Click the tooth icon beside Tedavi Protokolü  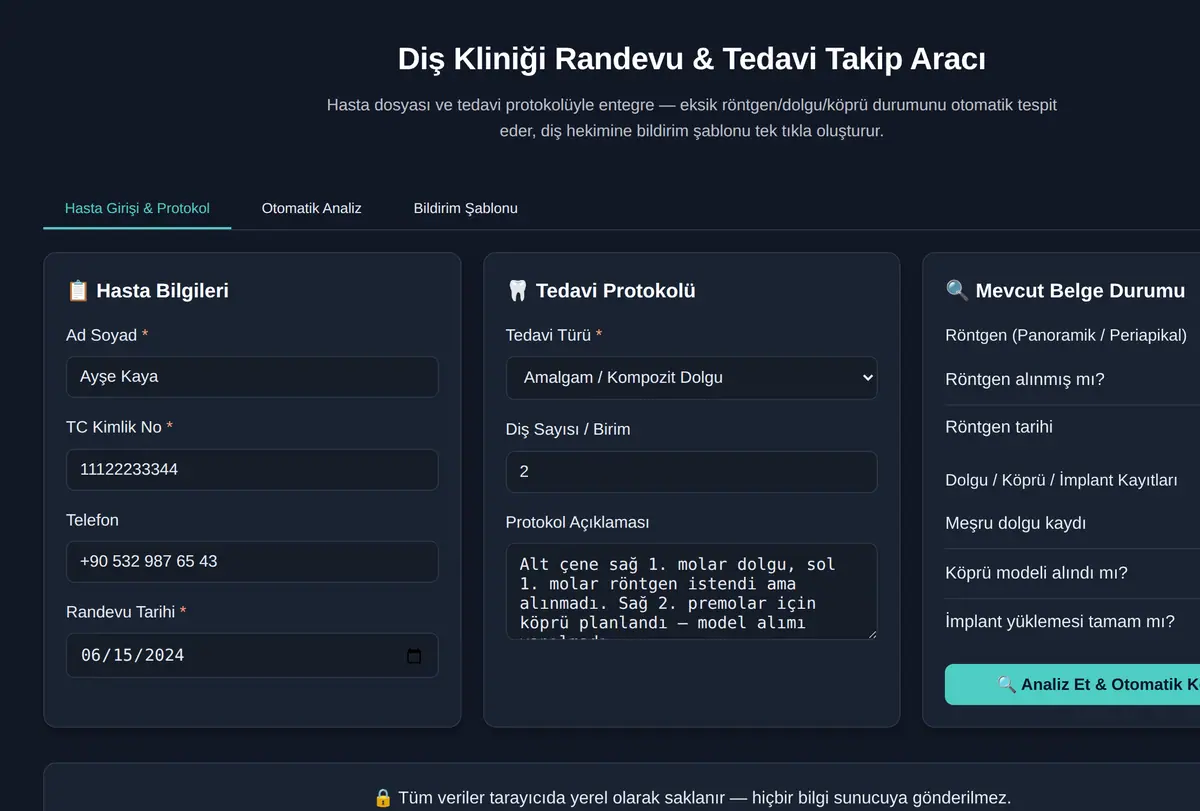point(517,291)
